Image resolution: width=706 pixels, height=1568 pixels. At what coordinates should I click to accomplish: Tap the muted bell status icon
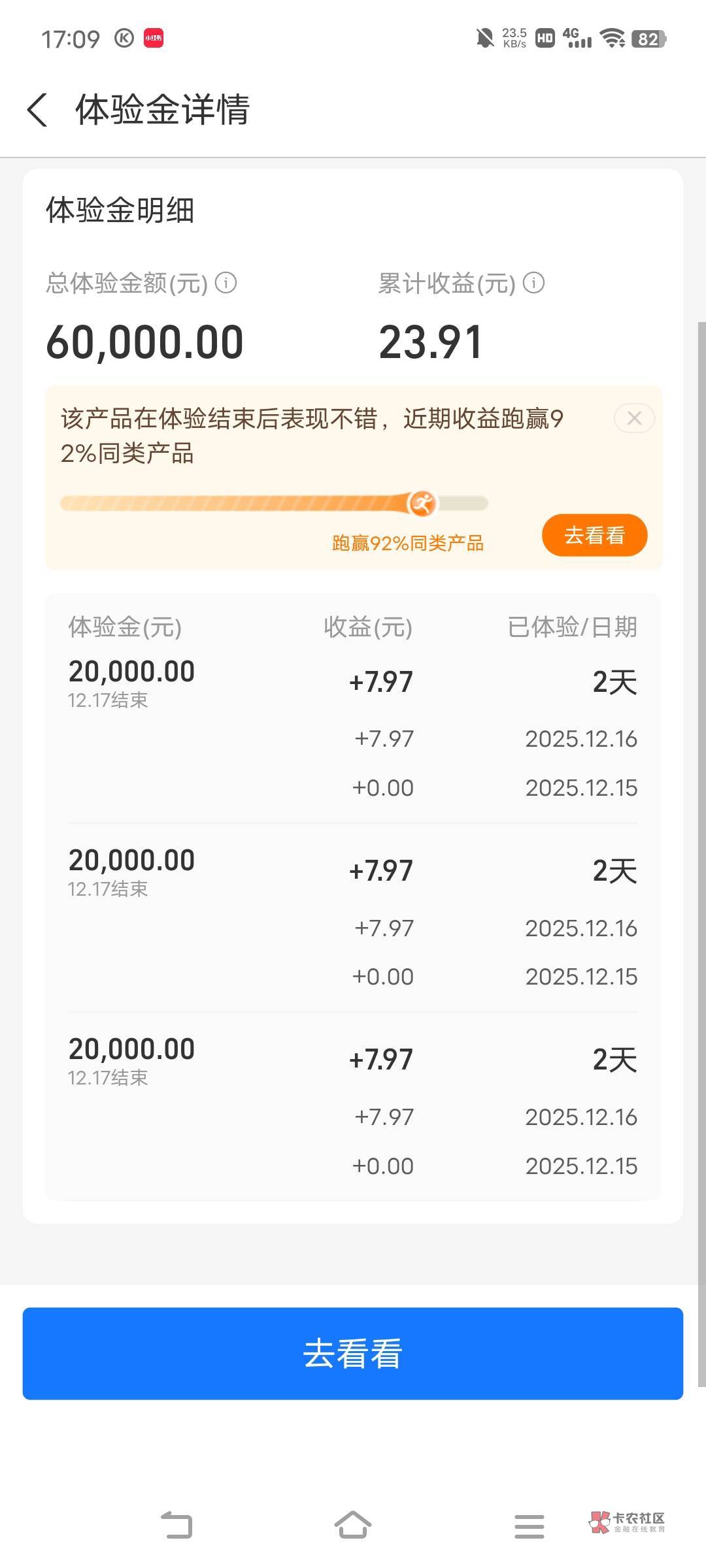(484, 39)
